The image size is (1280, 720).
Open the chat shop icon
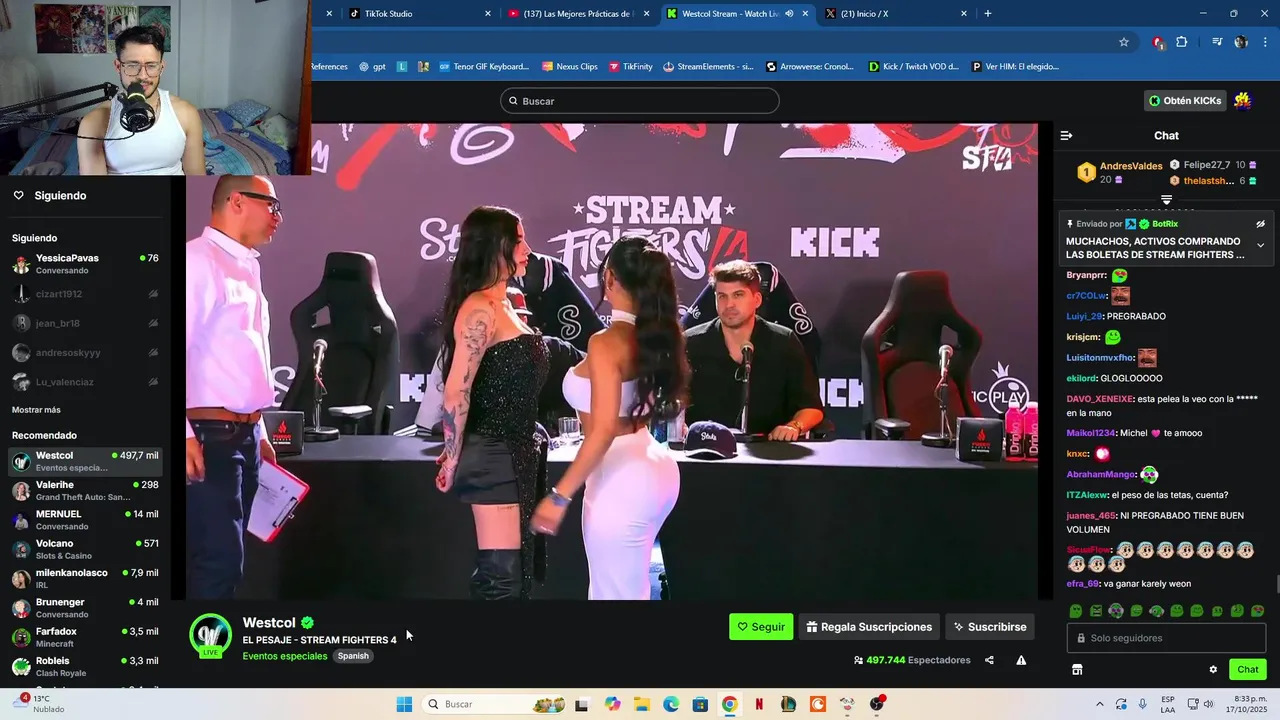(1077, 669)
